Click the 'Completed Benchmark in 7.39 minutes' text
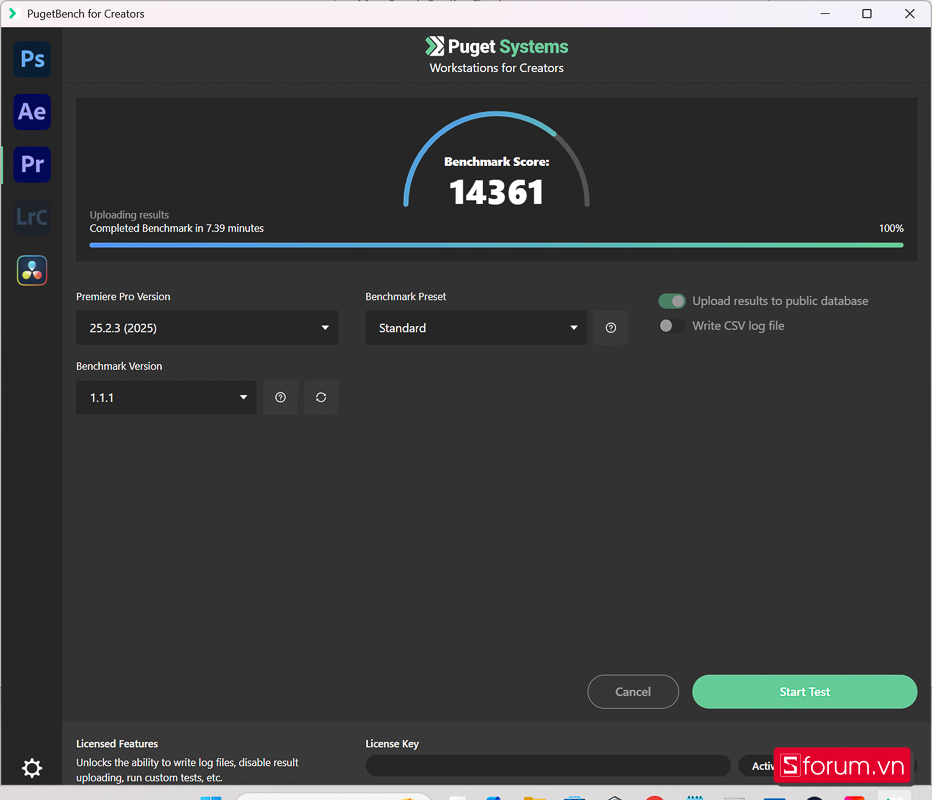The image size is (932, 800). pos(177,228)
